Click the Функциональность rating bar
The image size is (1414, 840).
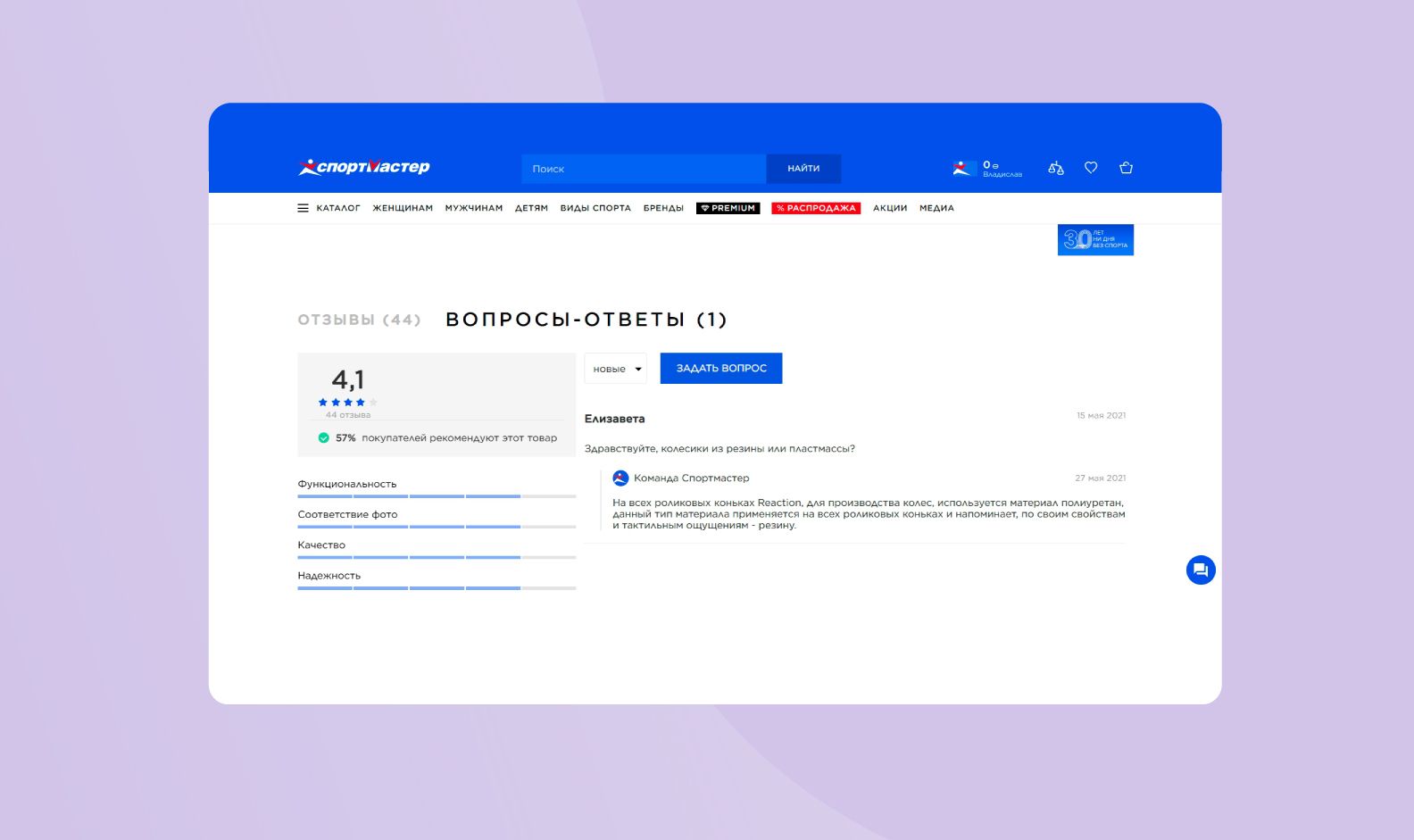click(x=437, y=495)
